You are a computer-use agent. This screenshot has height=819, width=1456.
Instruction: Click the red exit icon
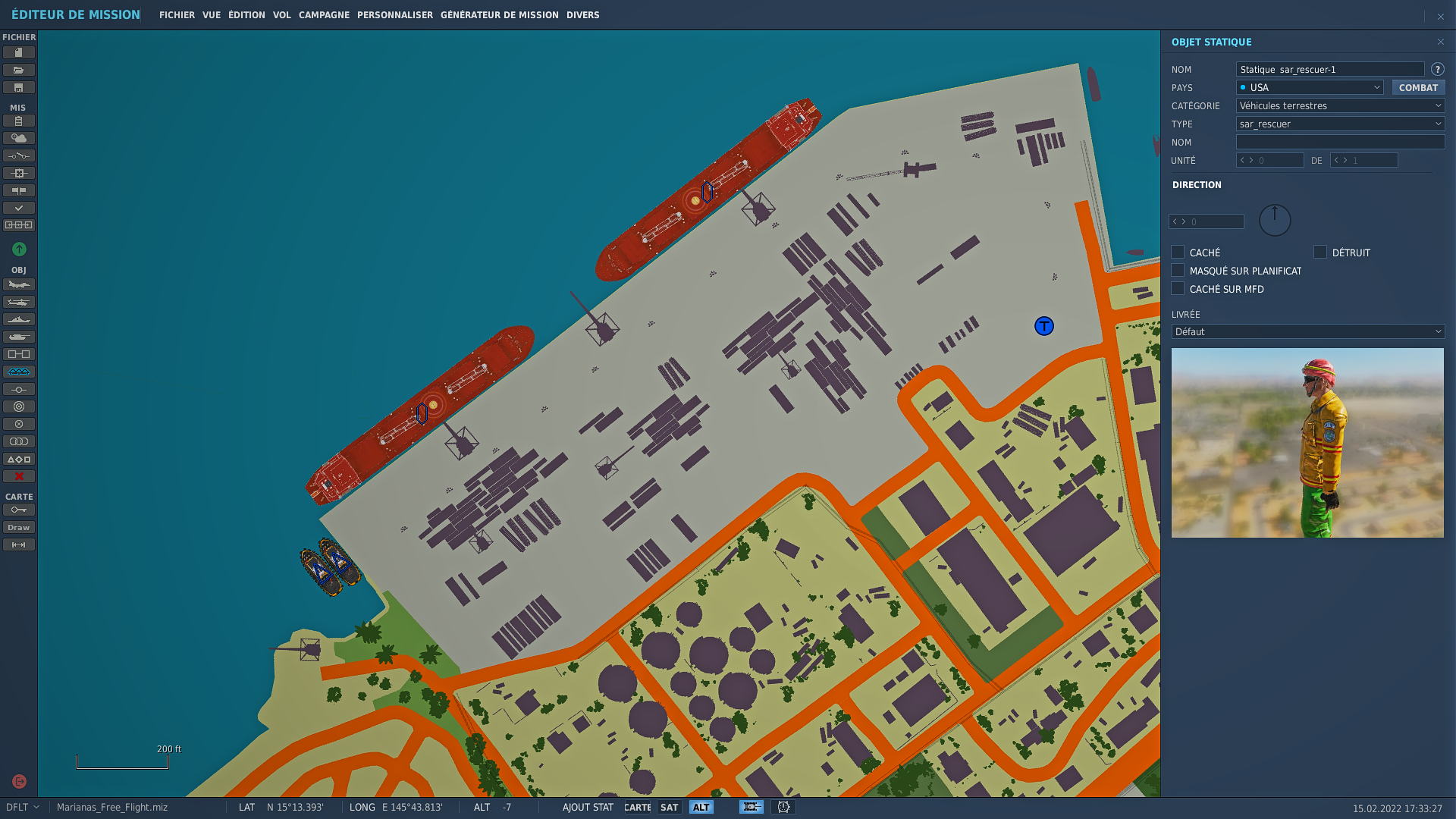20,781
